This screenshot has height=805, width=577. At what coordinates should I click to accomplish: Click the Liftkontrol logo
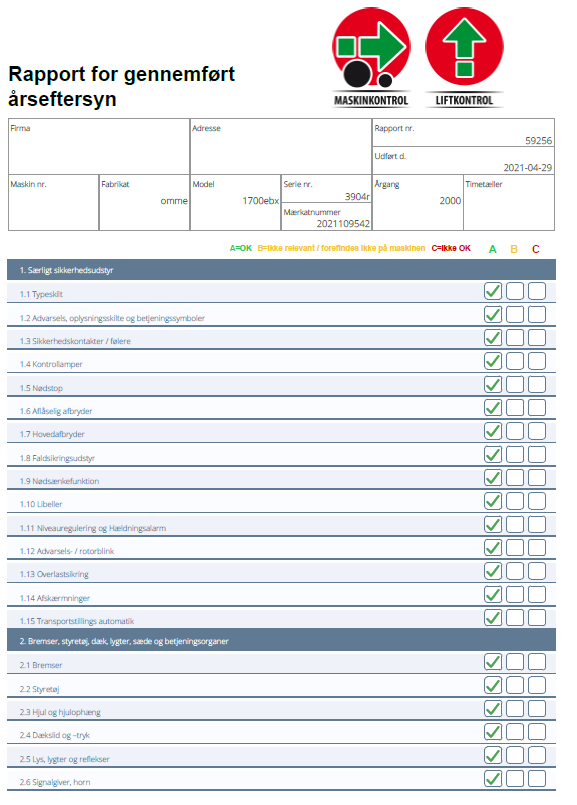click(464, 57)
